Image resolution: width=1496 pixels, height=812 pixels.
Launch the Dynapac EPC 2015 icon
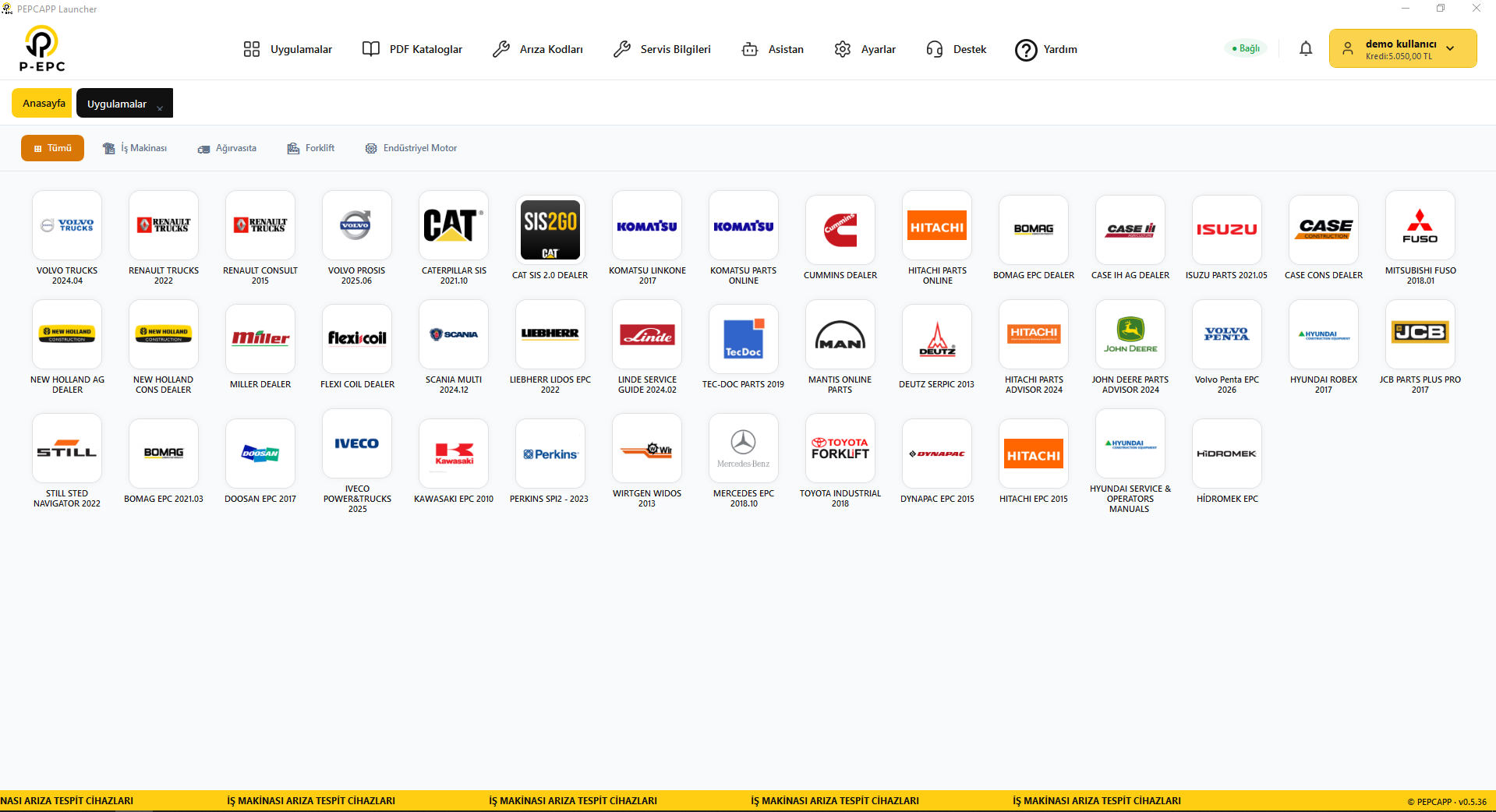pyautogui.click(x=937, y=454)
